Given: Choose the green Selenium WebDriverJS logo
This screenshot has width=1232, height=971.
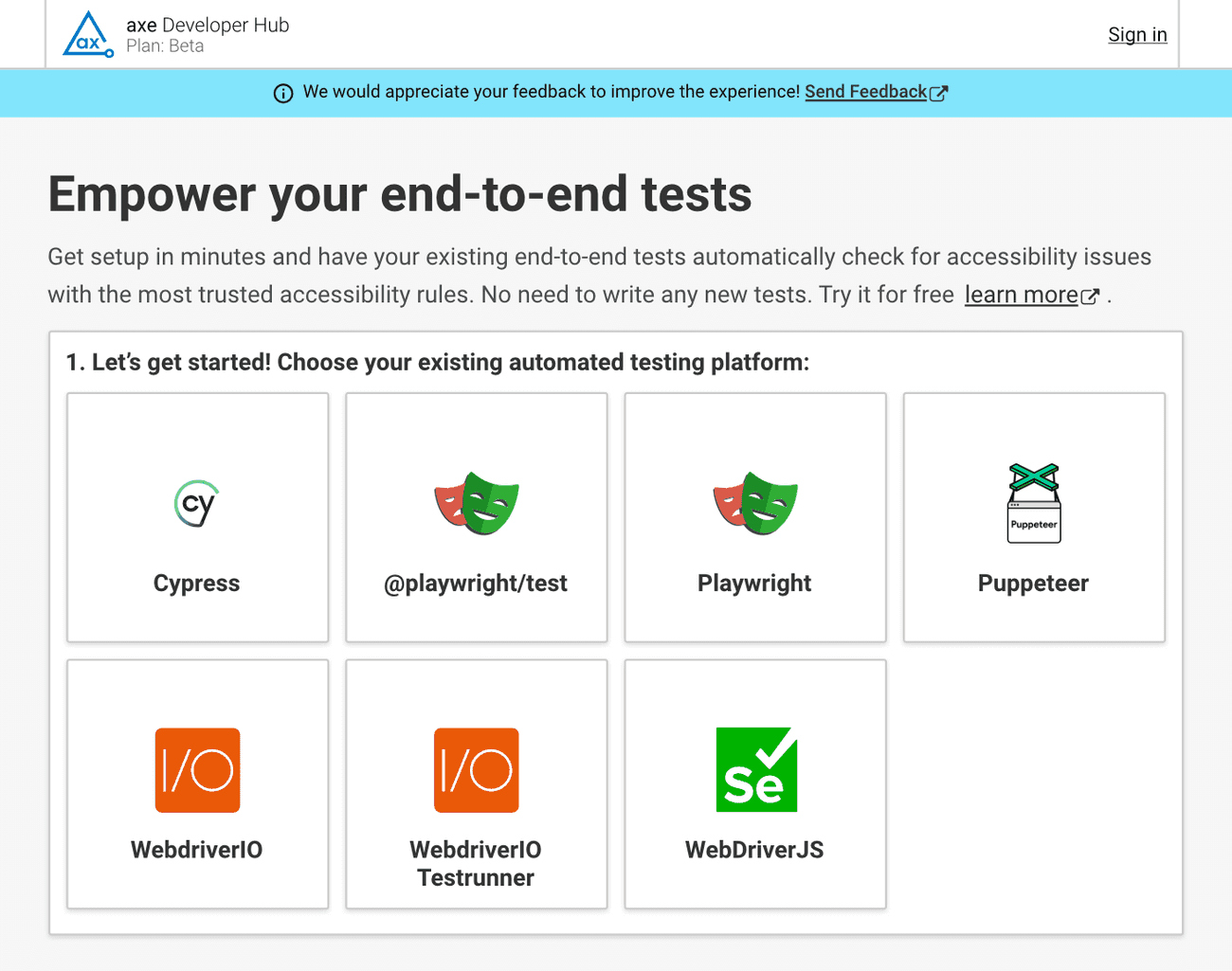Looking at the screenshot, I should (755, 770).
